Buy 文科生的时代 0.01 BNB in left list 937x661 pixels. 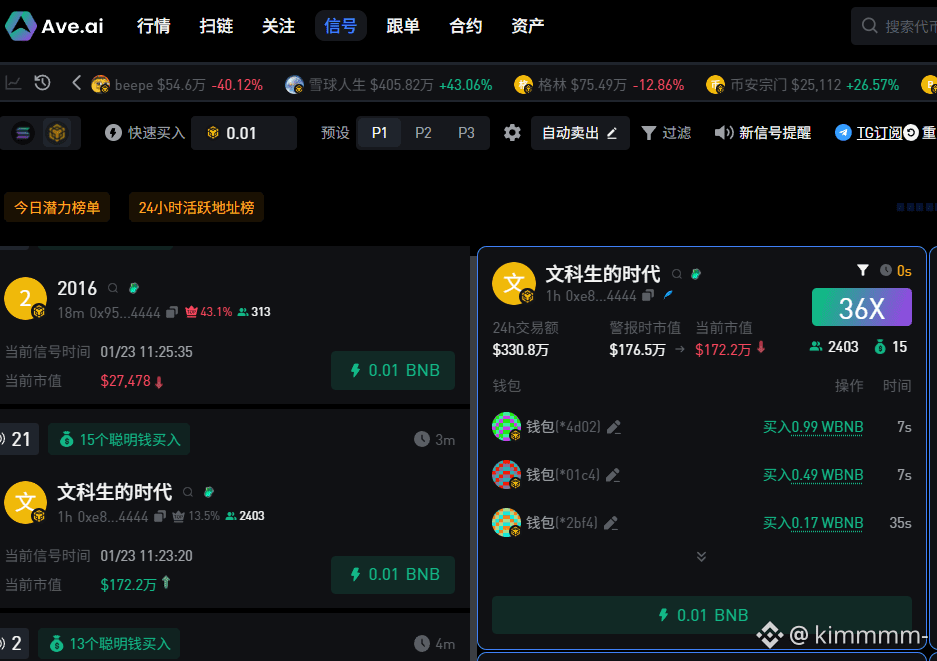pyautogui.click(x=393, y=575)
